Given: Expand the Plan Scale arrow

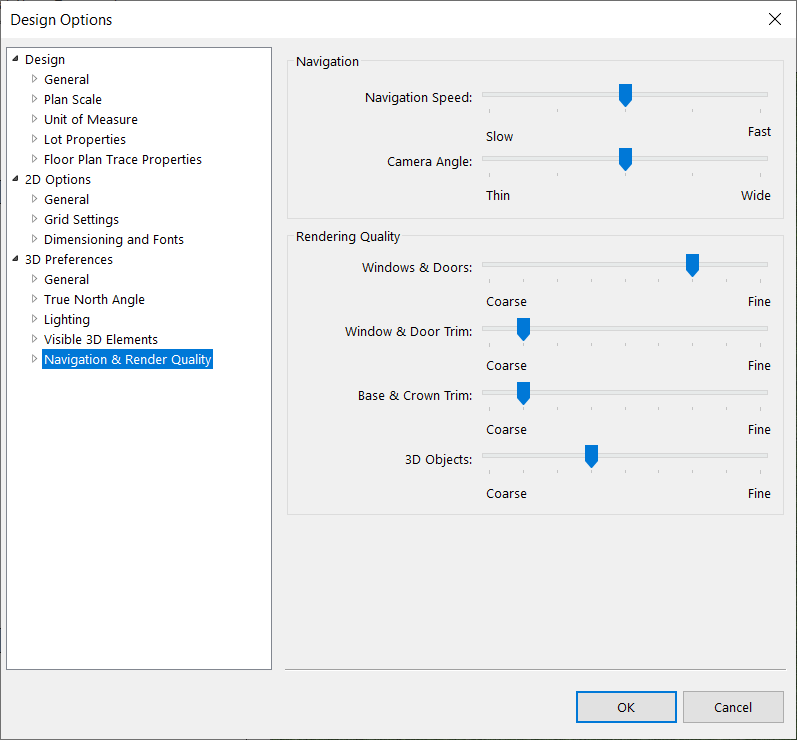Looking at the screenshot, I should tap(35, 99).
